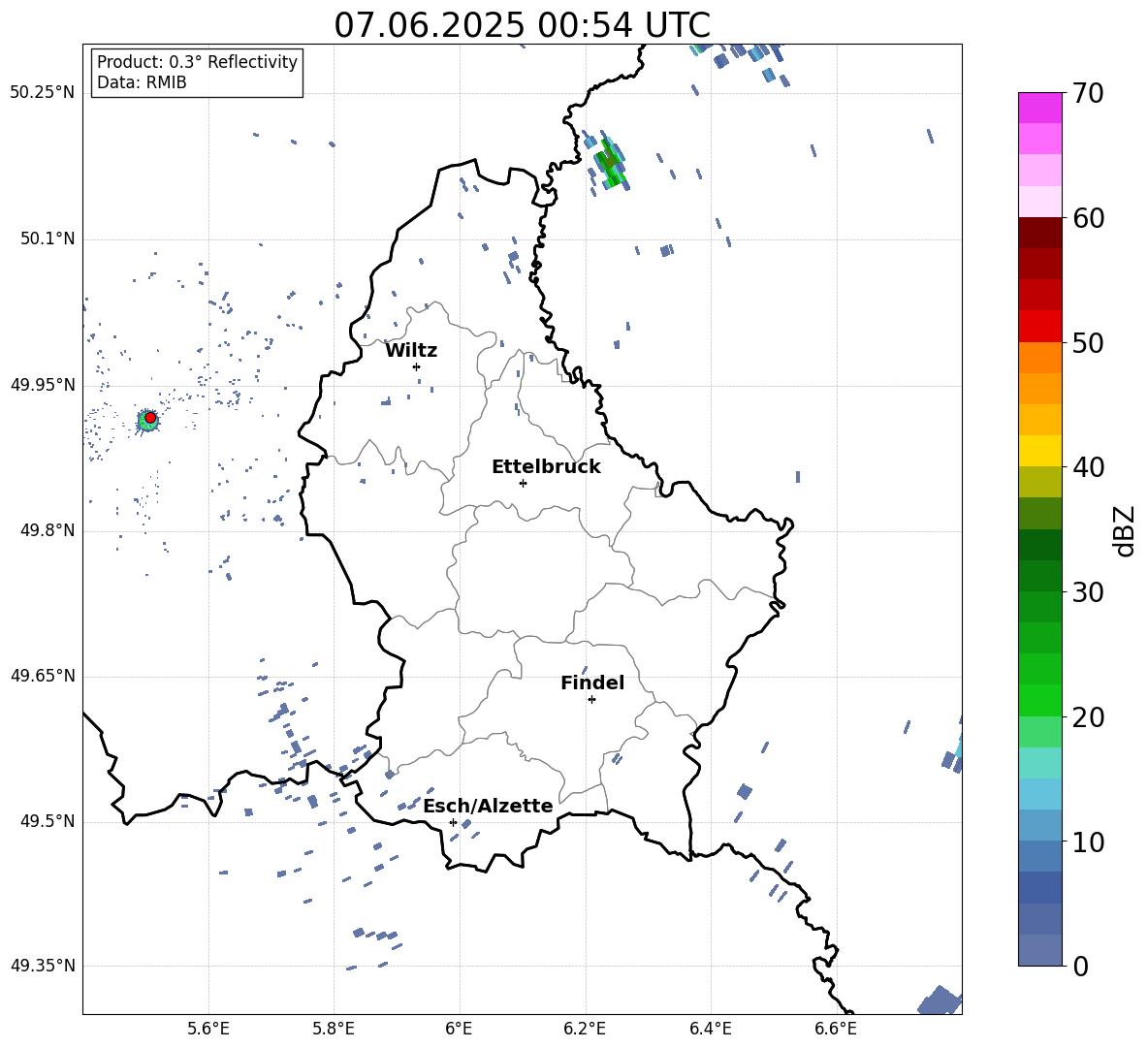Click the cross marker below Wiltz
1148x1048 pixels.
click(416, 366)
